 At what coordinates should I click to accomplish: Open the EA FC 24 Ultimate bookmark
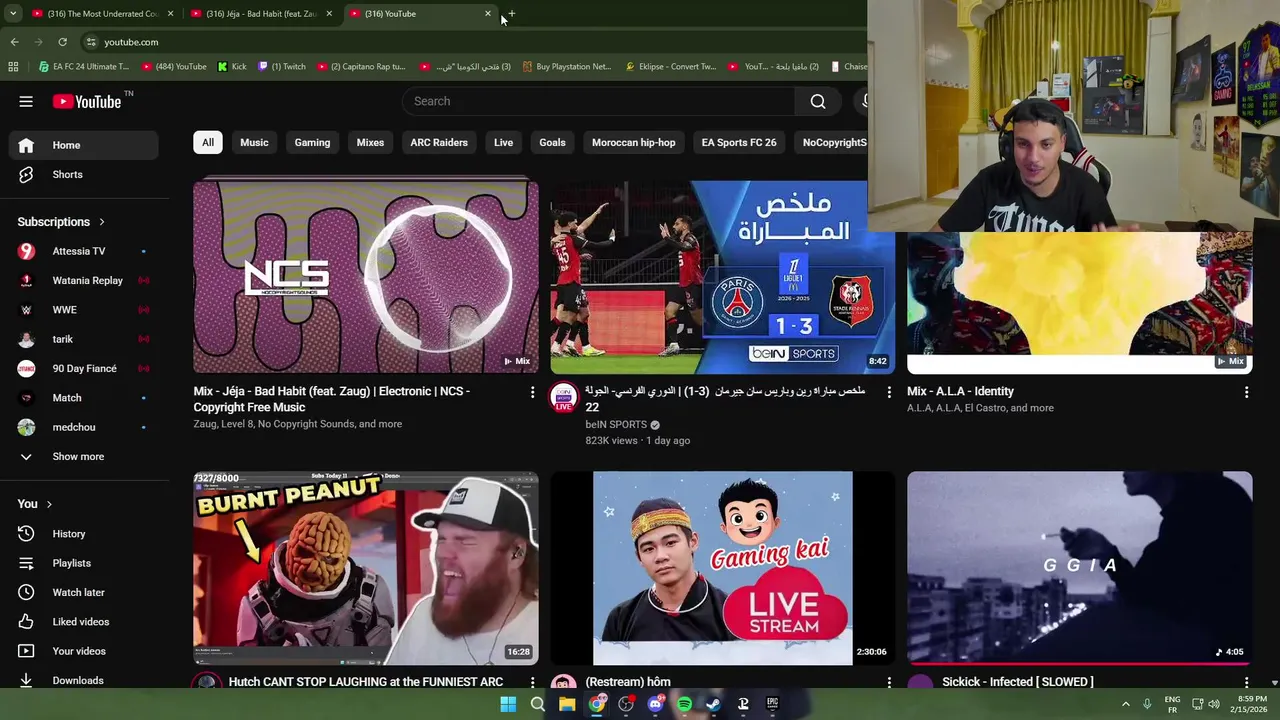click(x=84, y=67)
